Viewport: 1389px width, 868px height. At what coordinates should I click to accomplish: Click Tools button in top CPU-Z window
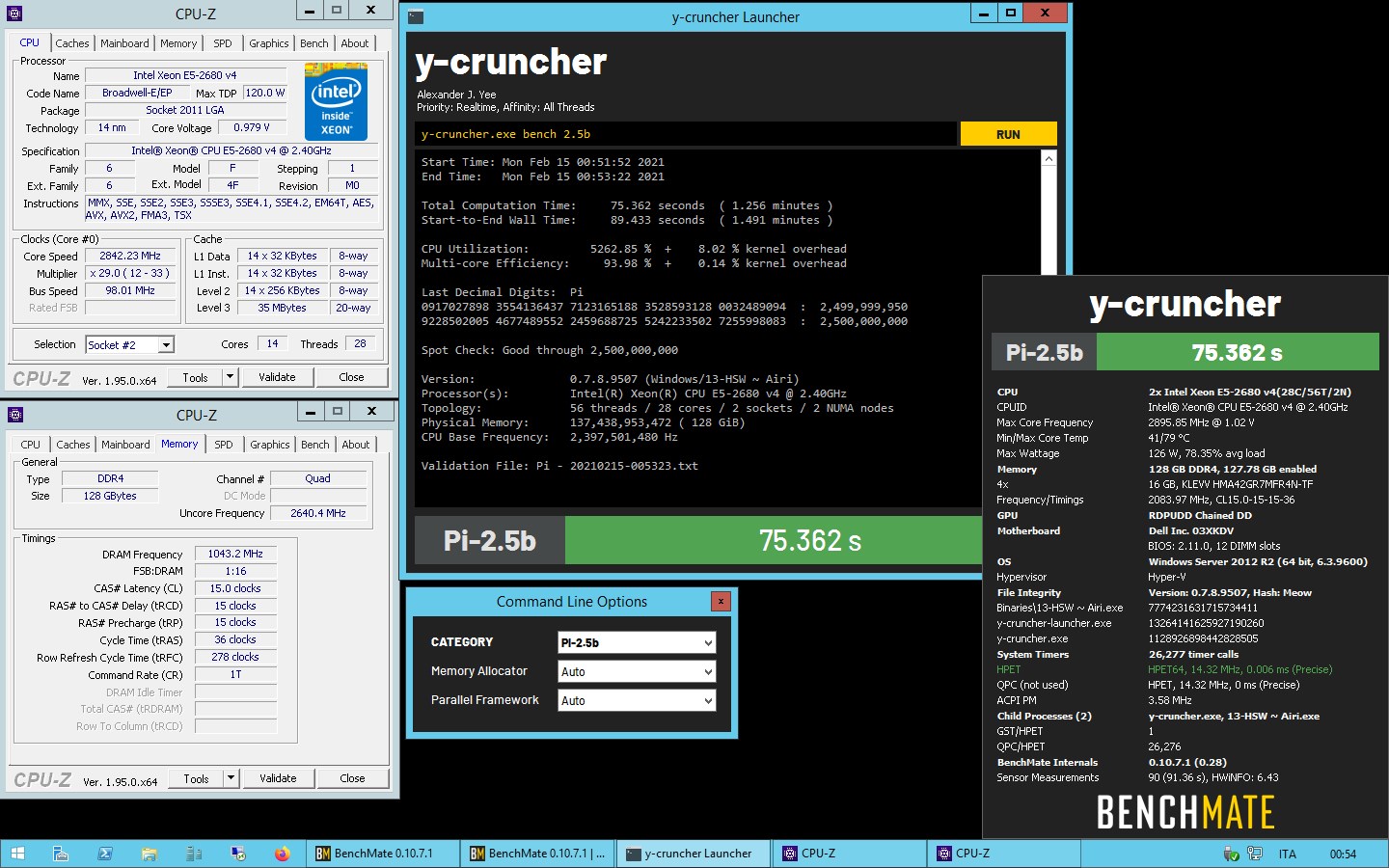[195, 377]
